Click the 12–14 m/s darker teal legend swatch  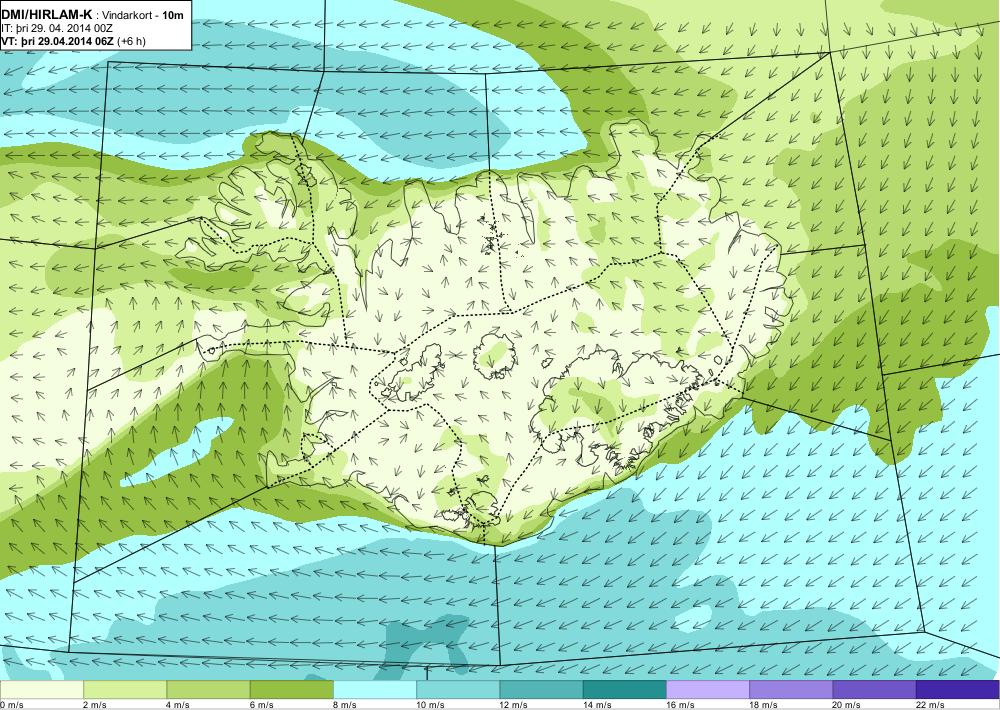tap(541, 690)
